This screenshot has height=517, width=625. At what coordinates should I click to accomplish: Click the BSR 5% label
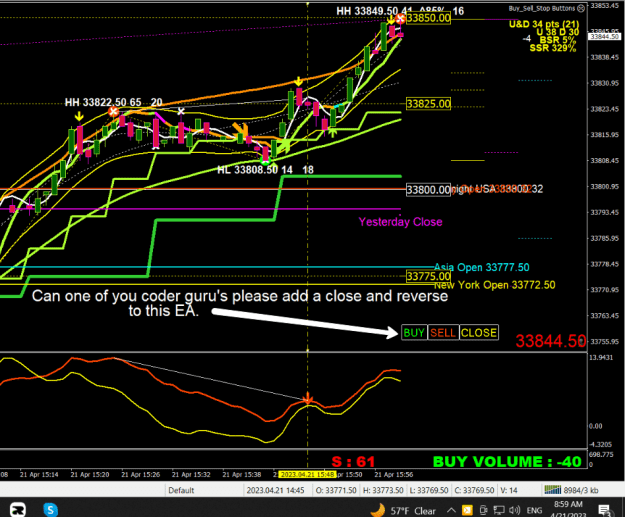(558, 40)
